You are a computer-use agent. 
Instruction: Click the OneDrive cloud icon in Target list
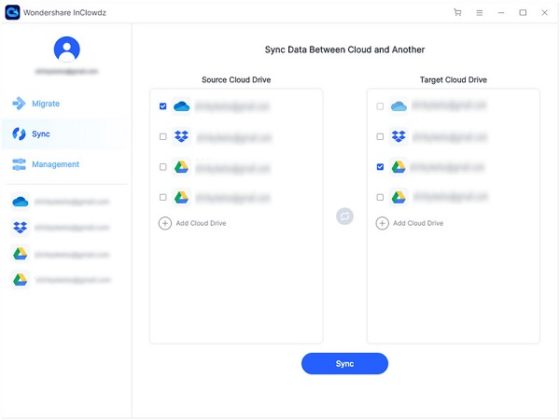pyautogui.click(x=399, y=106)
